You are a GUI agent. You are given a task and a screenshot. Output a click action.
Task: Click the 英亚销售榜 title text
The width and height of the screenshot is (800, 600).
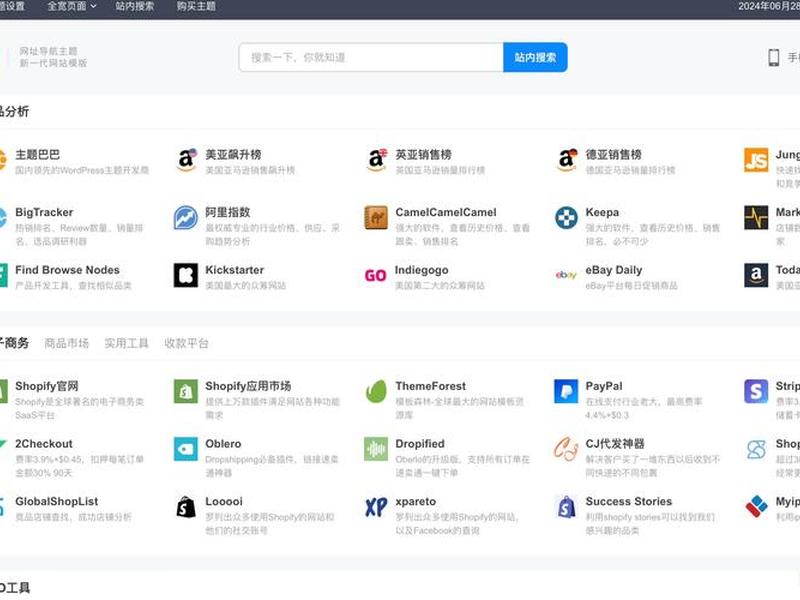(423, 155)
